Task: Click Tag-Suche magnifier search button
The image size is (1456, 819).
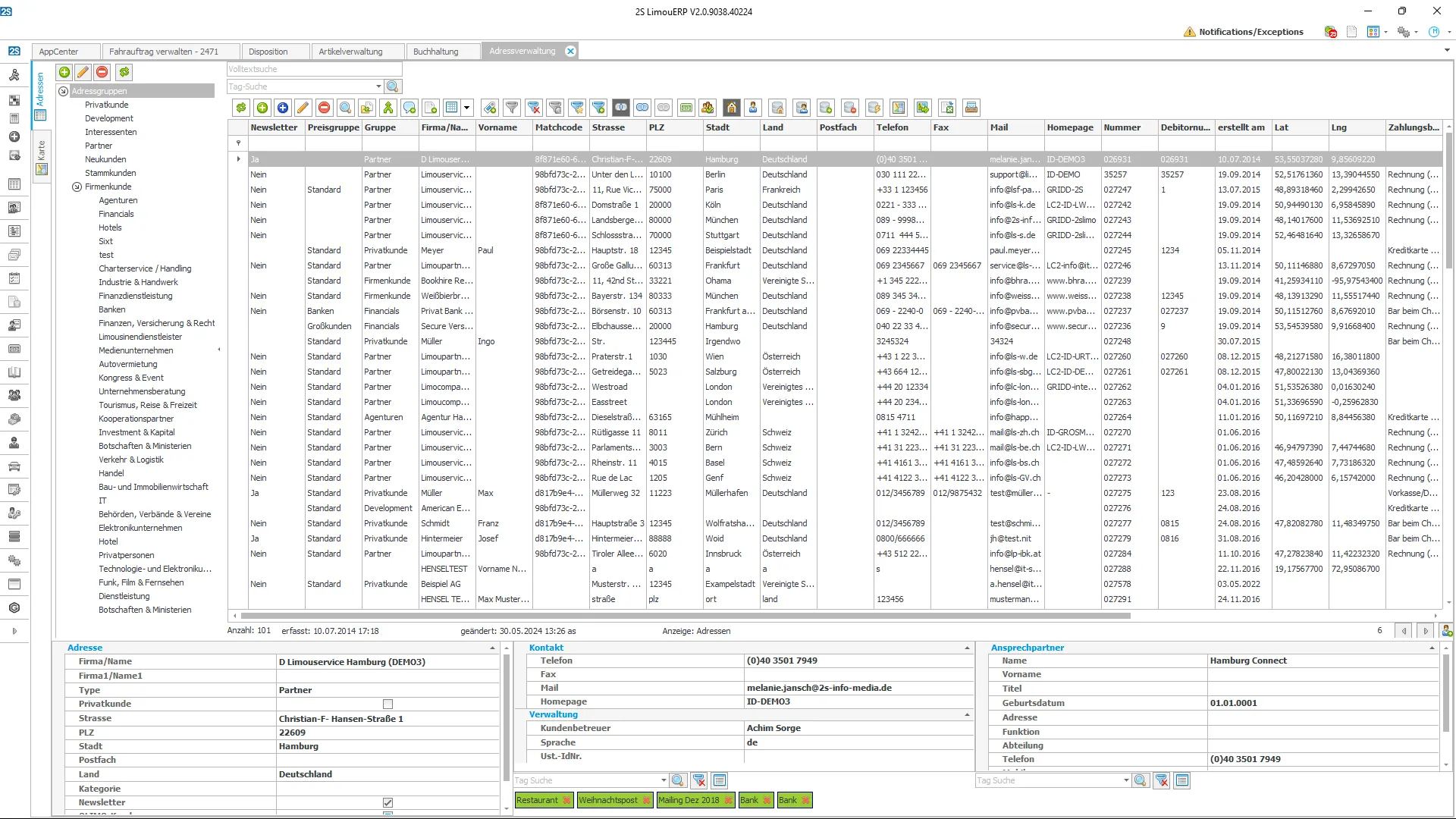Action: point(393,86)
